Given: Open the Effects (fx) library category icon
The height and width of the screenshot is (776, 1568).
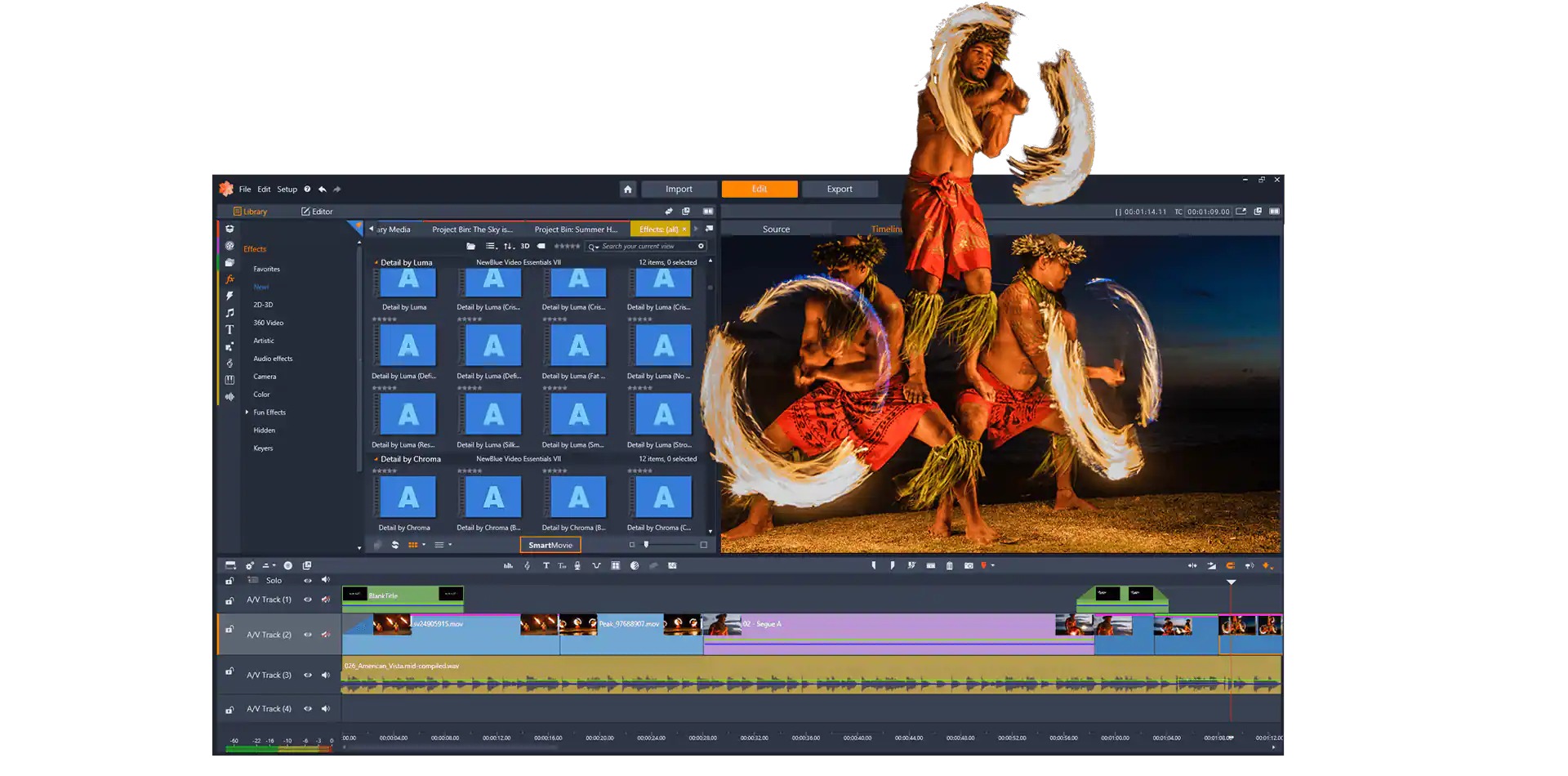Looking at the screenshot, I should [x=229, y=279].
